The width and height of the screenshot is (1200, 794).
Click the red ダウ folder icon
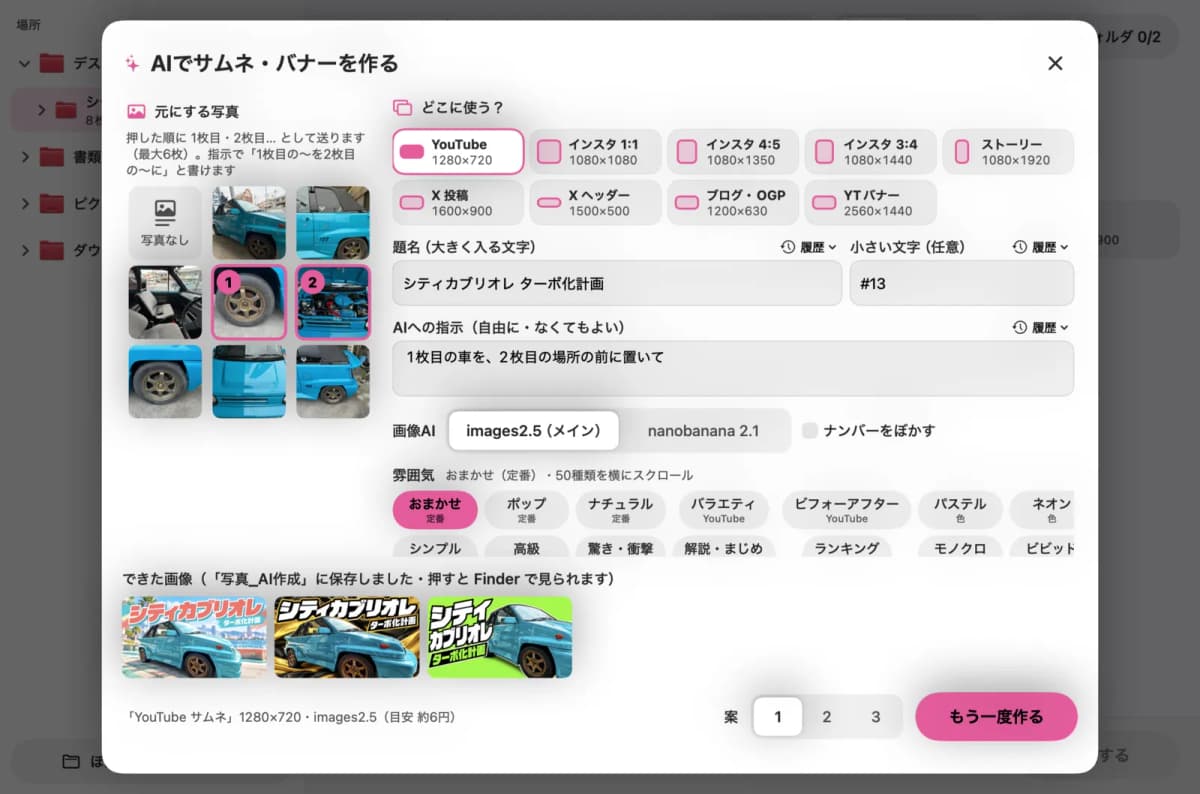click(x=52, y=251)
